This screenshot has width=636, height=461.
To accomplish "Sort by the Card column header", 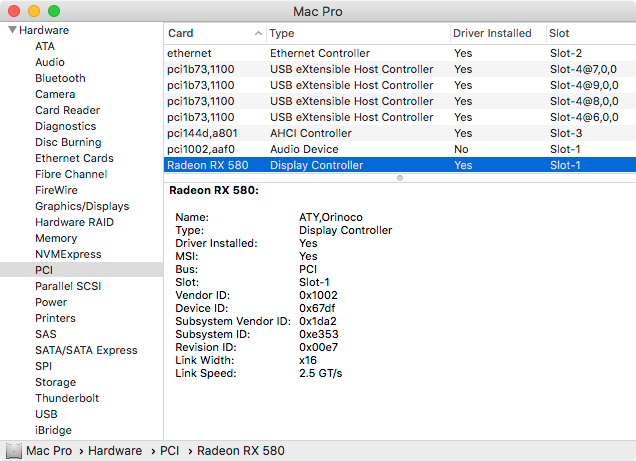I will coord(215,33).
